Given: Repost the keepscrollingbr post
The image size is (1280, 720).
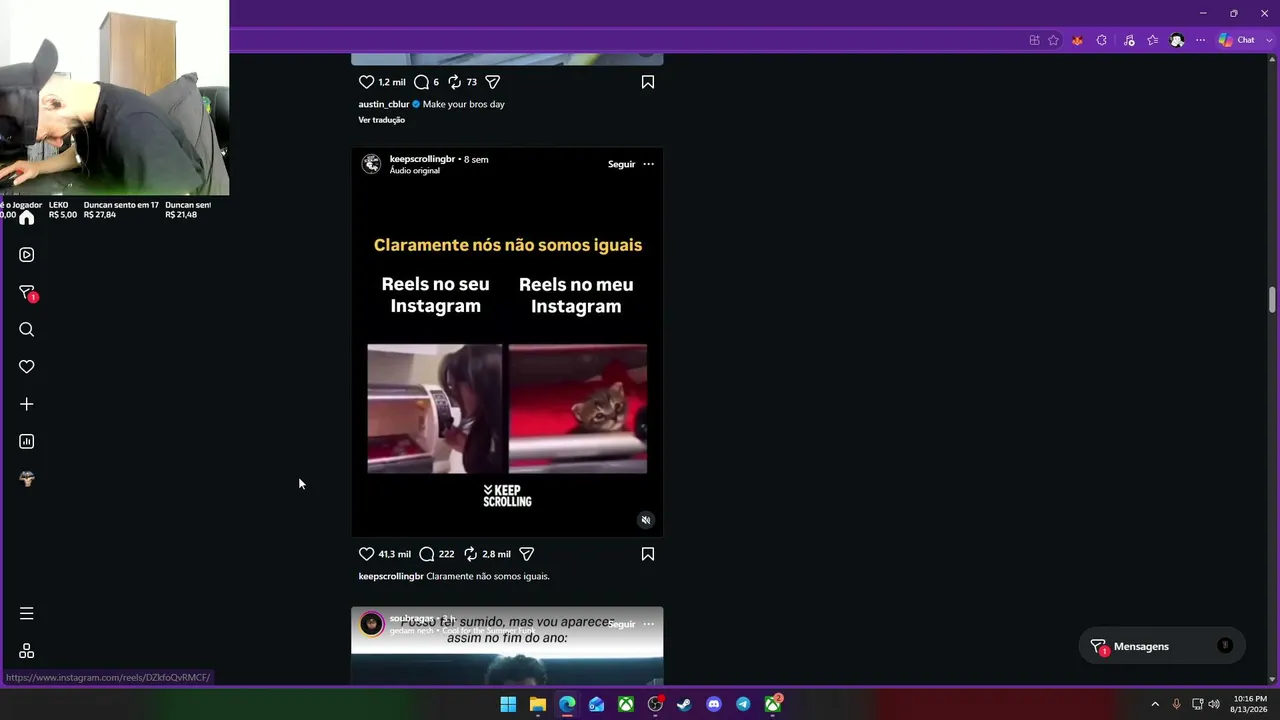Looking at the screenshot, I should pyautogui.click(x=470, y=554).
